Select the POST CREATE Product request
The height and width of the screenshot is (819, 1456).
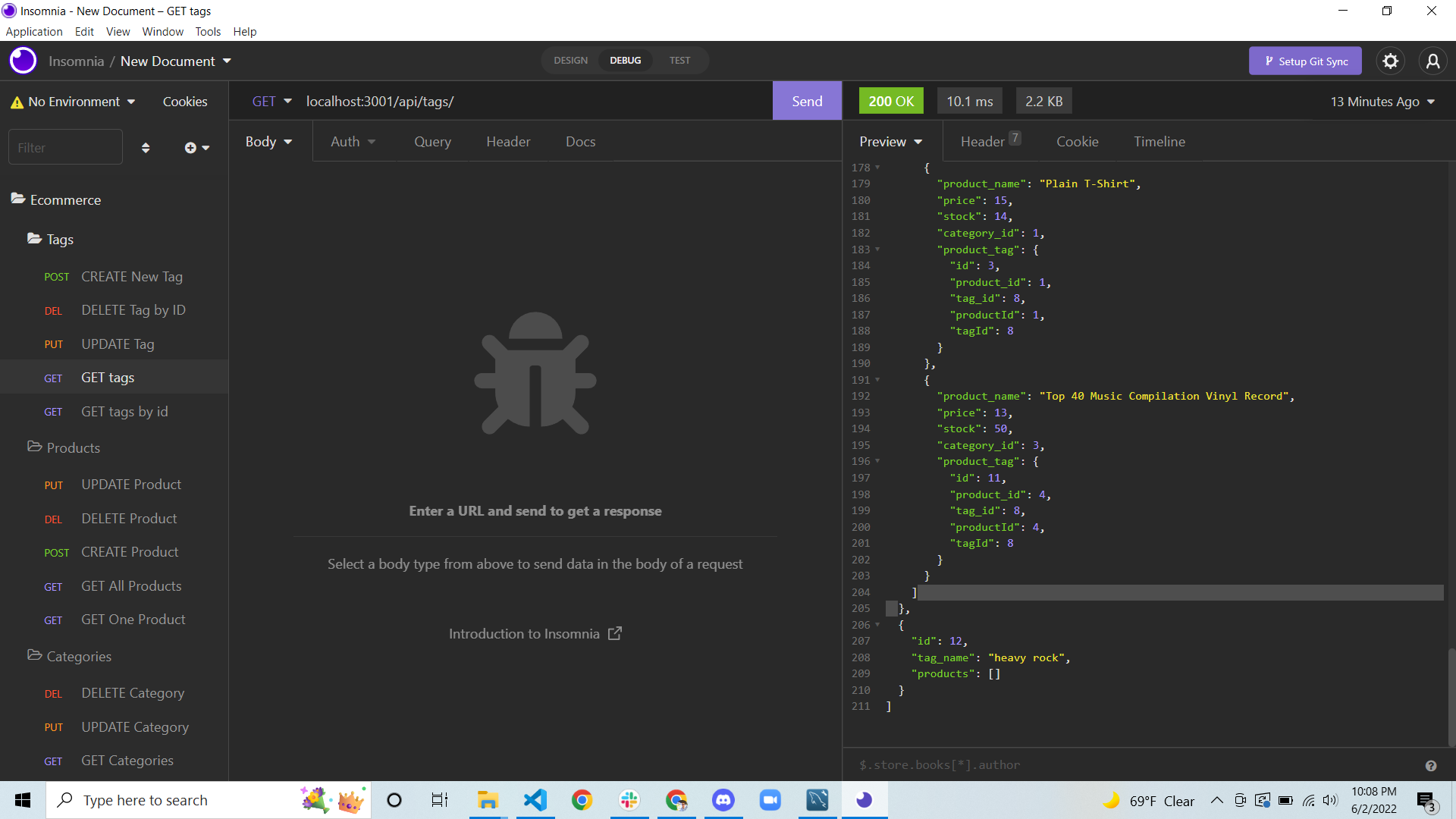(x=129, y=551)
